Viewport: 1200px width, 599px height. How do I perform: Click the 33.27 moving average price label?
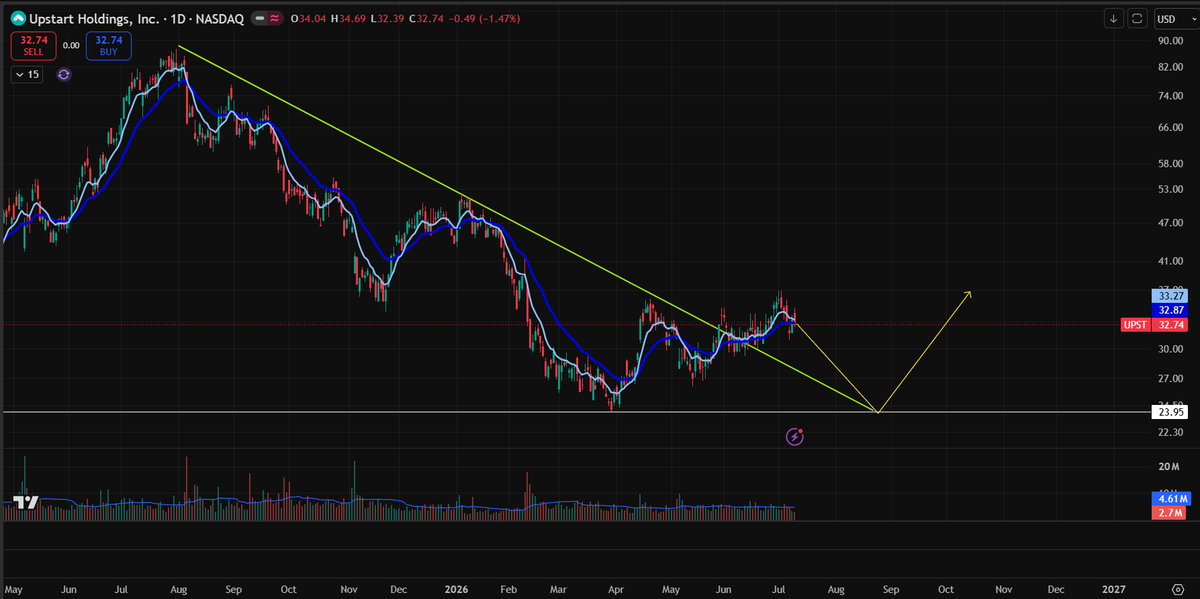point(1172,296)
